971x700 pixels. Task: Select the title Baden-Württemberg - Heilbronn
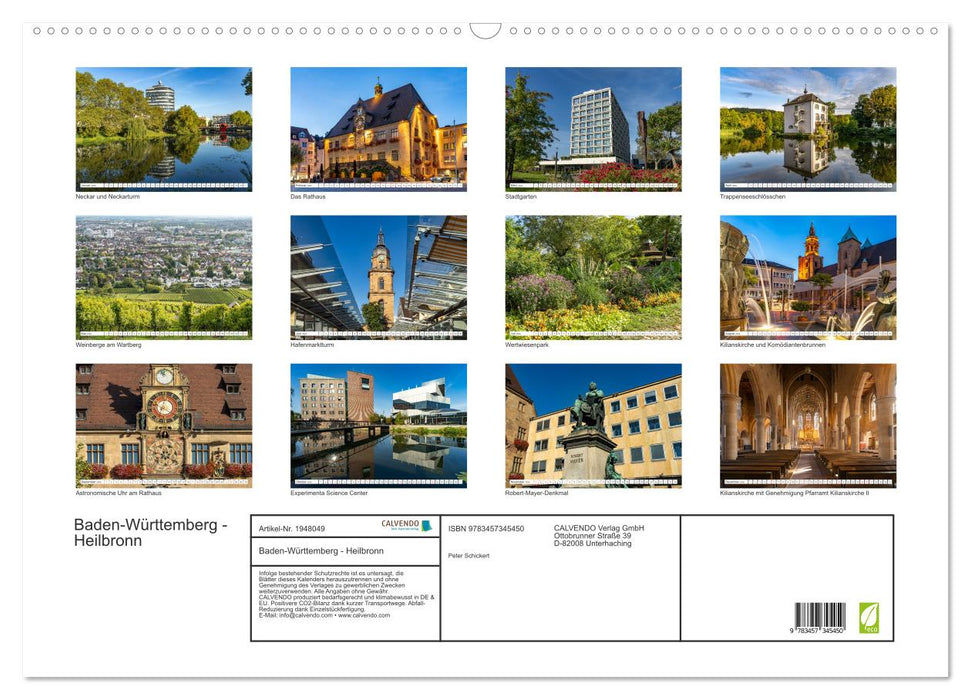(x=150, y=532)
